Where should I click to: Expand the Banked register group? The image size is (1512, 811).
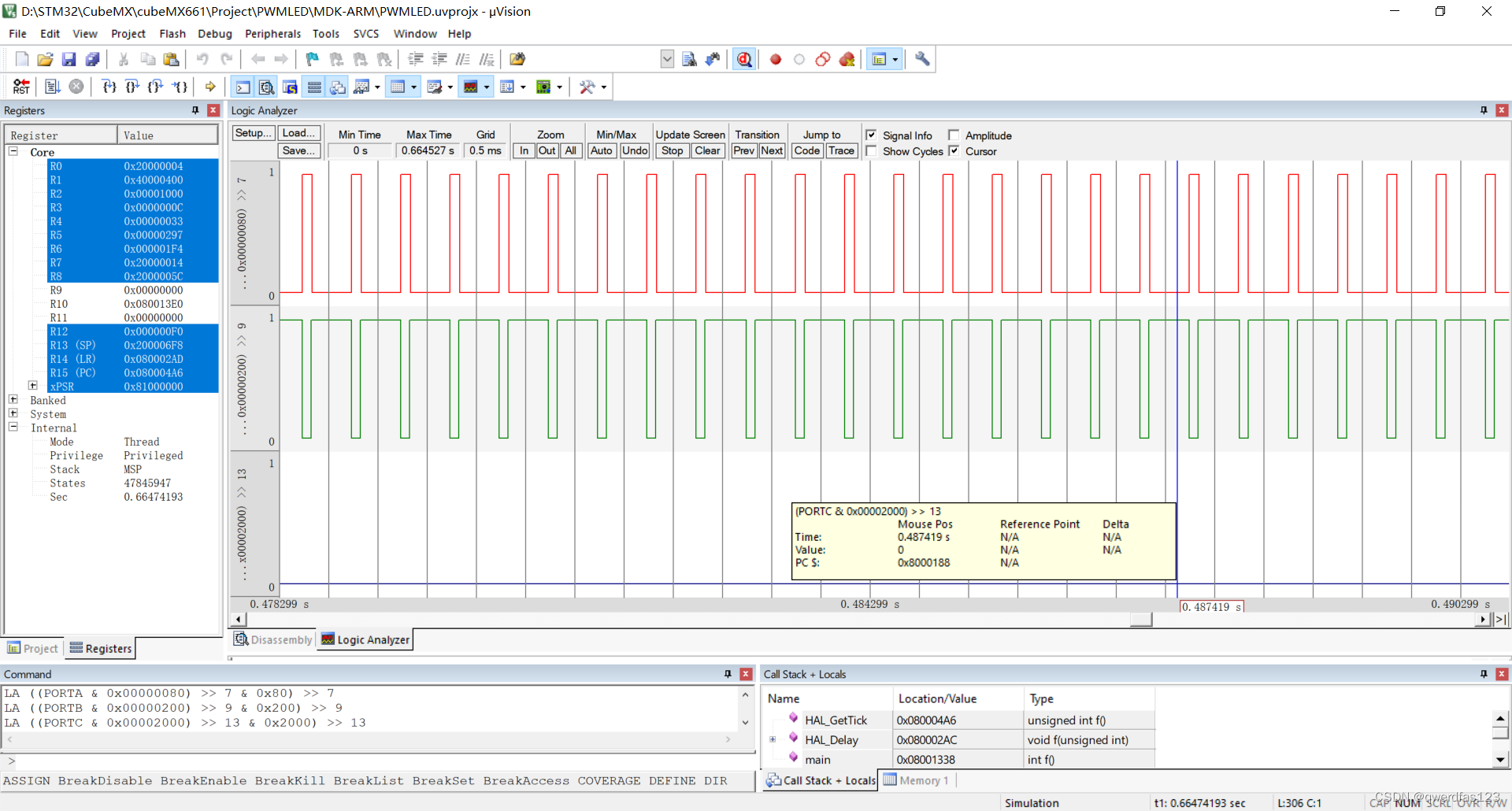[13, 399]
